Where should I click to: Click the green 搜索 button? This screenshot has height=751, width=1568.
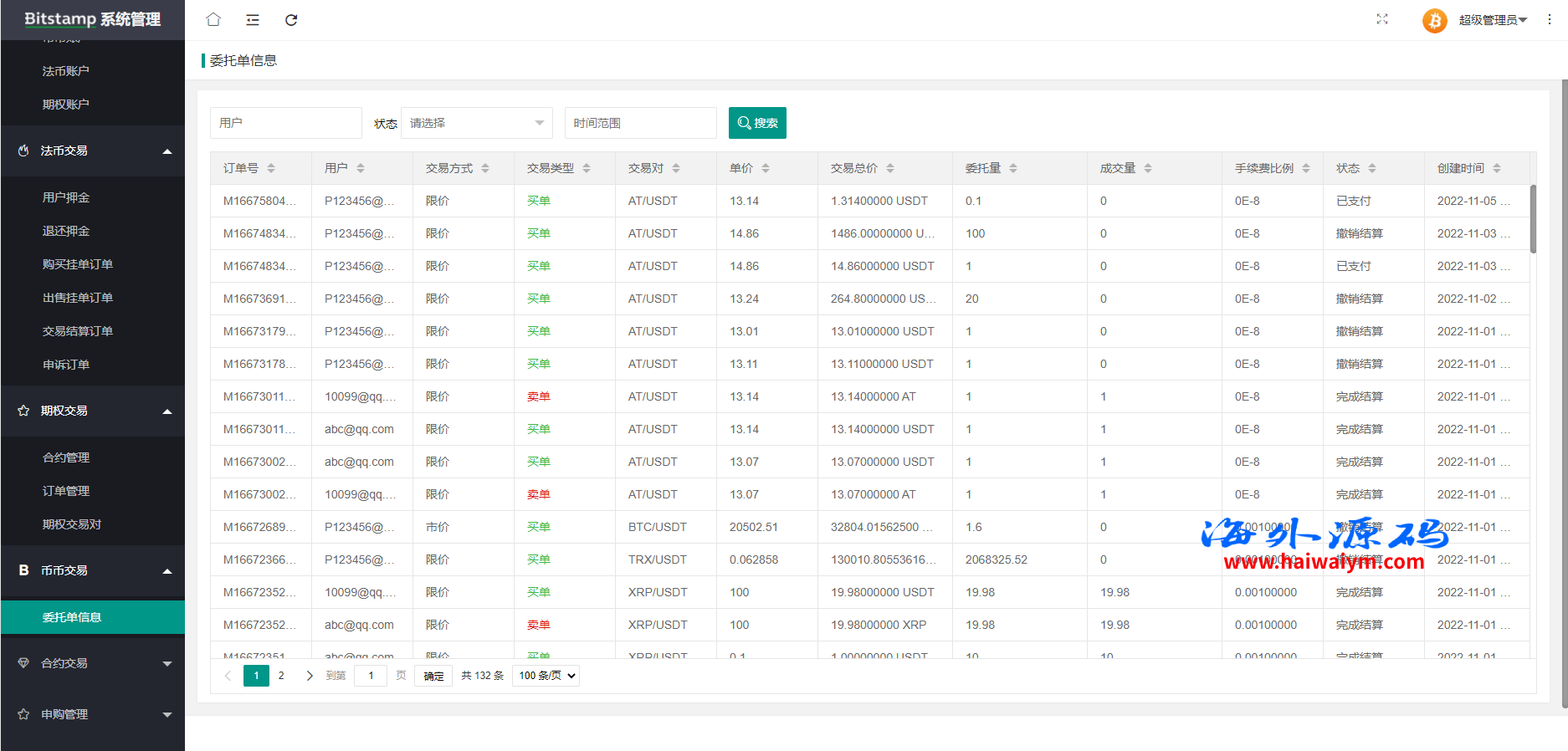point(757,123)
